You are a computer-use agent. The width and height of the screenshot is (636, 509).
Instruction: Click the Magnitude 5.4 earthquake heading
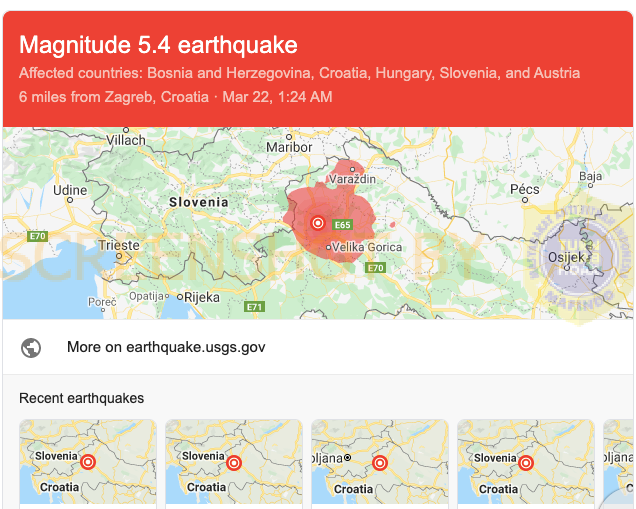[x=158, y=44]
